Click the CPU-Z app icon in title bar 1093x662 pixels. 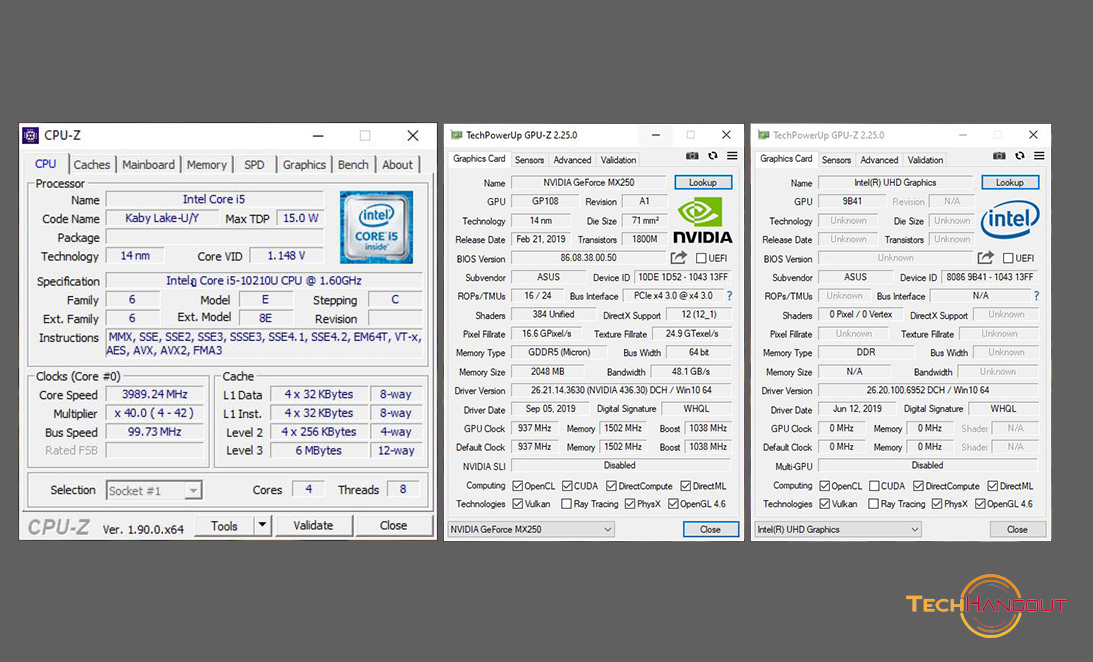[31, 135]
